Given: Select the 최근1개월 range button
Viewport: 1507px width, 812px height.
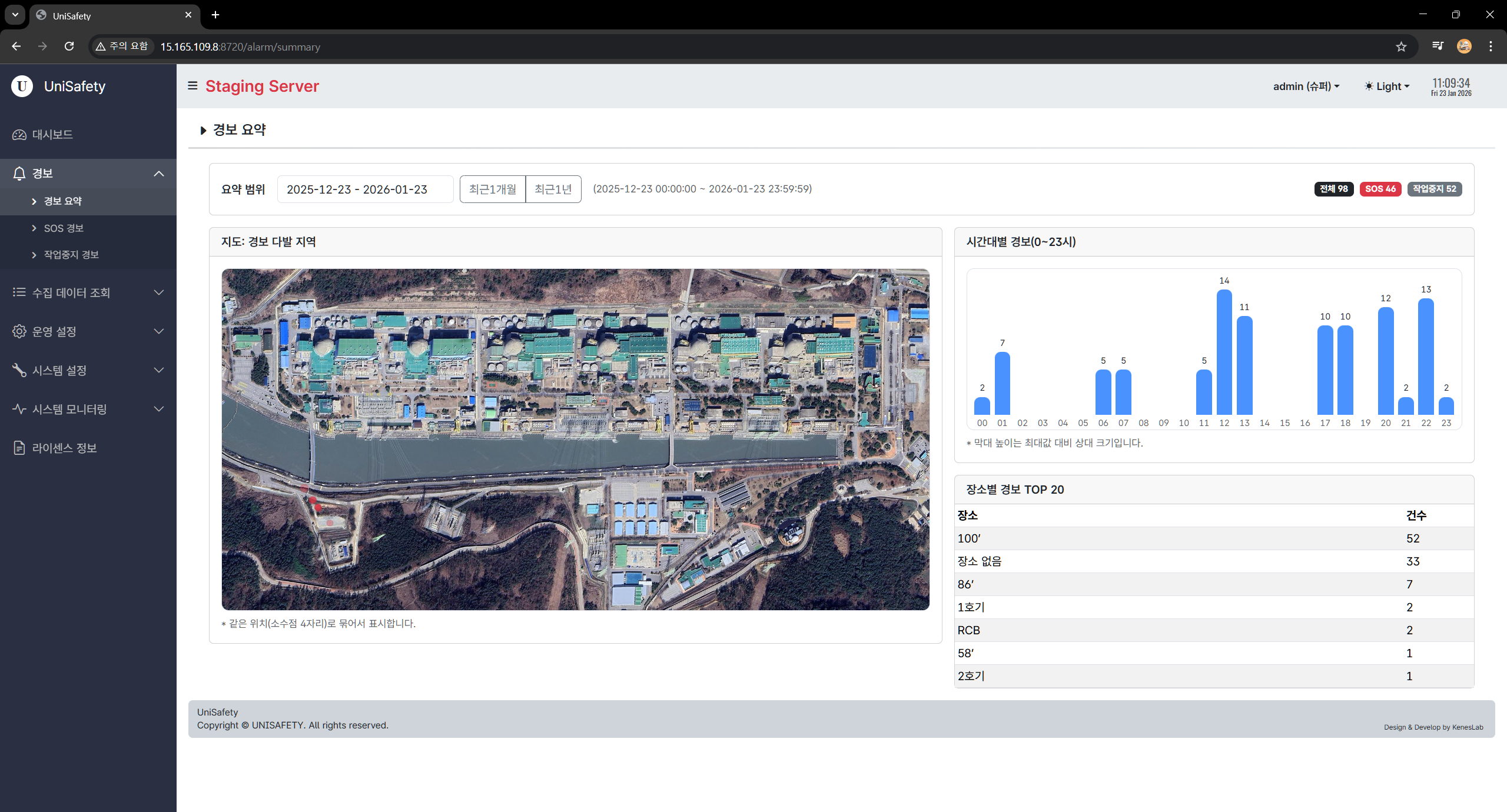Looking at the screenshot, I should tap(493, 189).
